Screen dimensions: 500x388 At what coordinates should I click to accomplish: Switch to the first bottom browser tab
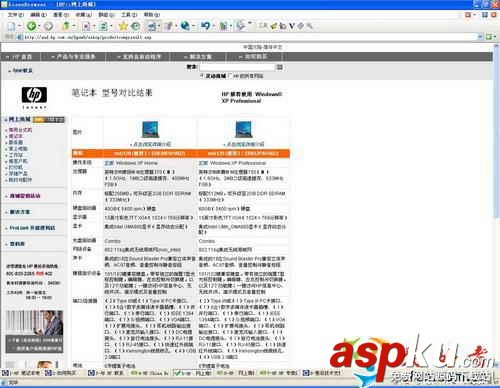pos(22,373)
